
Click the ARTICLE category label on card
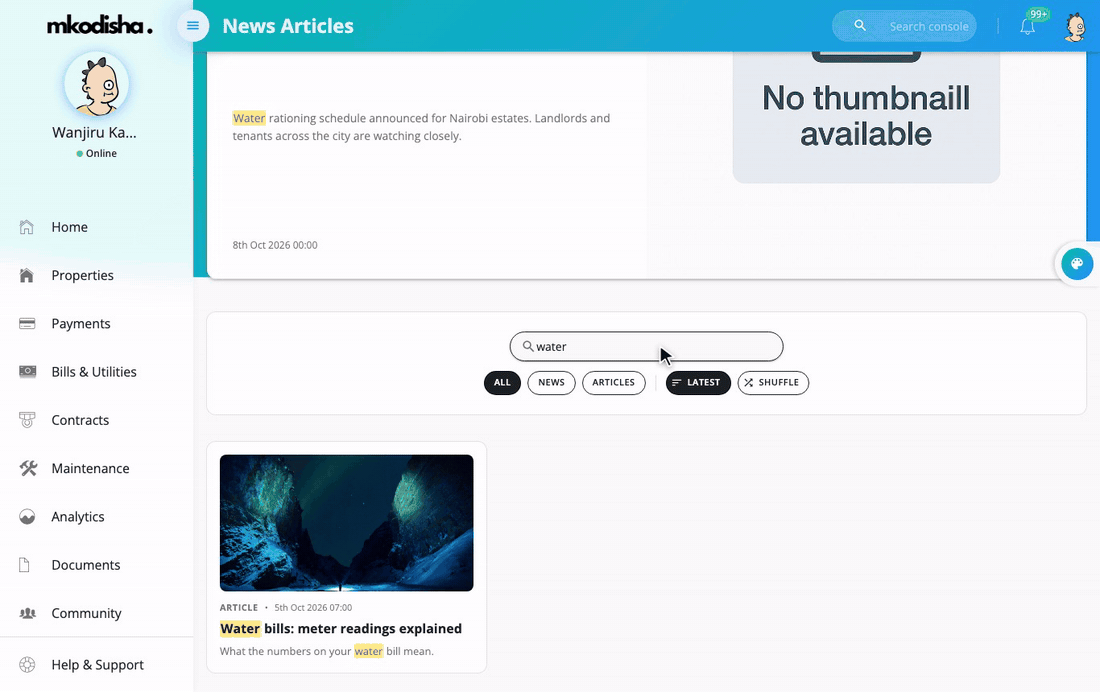(x=239, y=608)
